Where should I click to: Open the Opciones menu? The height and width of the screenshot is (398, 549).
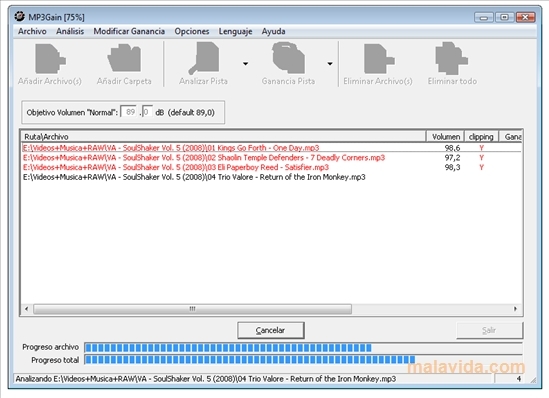coord(192,32)
